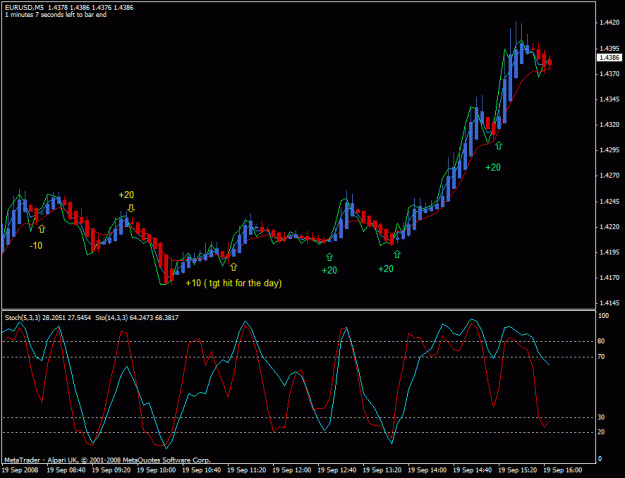Screen dimensions: 625x478
Task: Click the 1.4395 price scale label
Action: [x=610, y=48]
